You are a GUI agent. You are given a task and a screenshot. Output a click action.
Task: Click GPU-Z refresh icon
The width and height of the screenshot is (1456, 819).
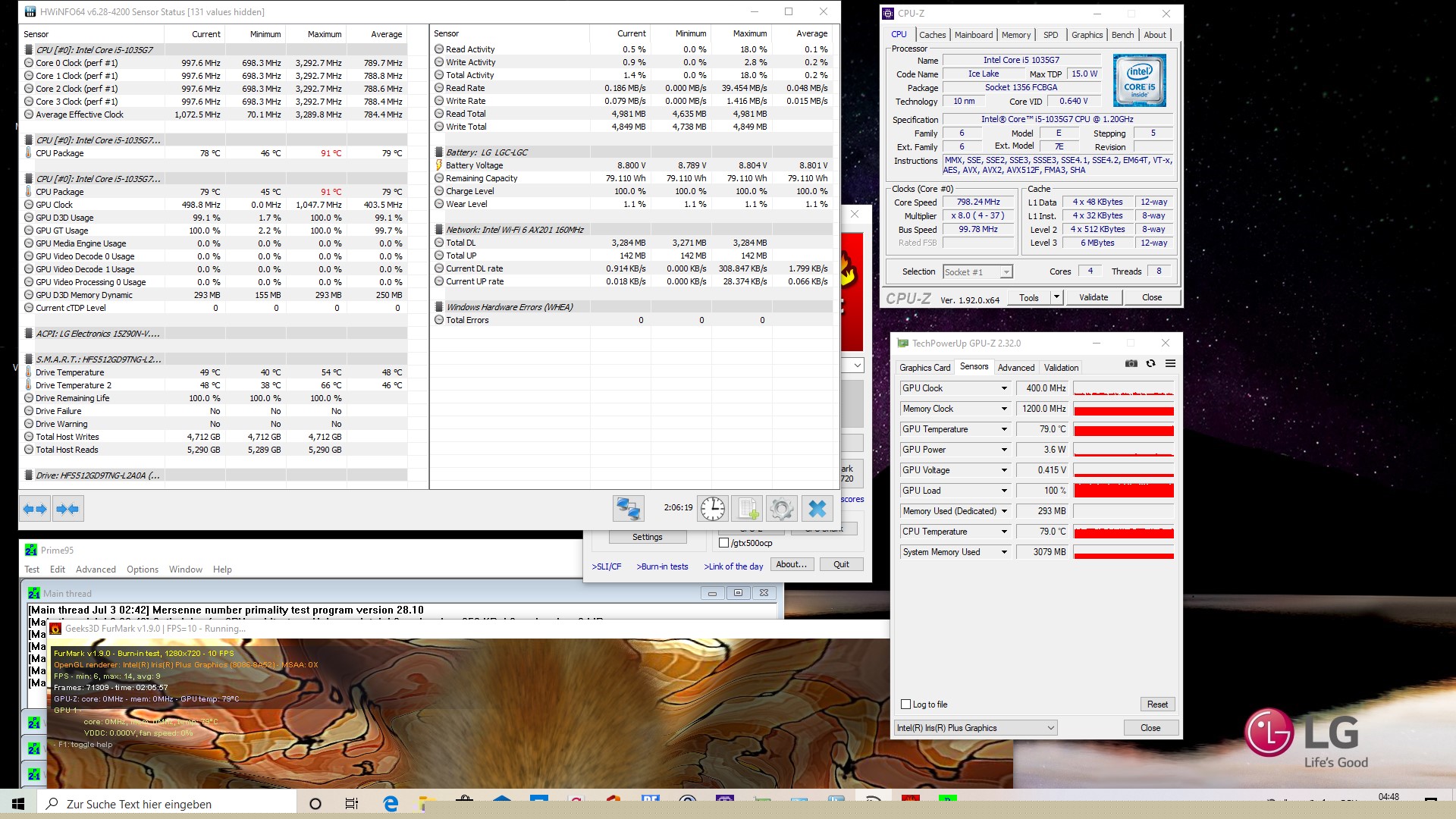click(1150, 364)
